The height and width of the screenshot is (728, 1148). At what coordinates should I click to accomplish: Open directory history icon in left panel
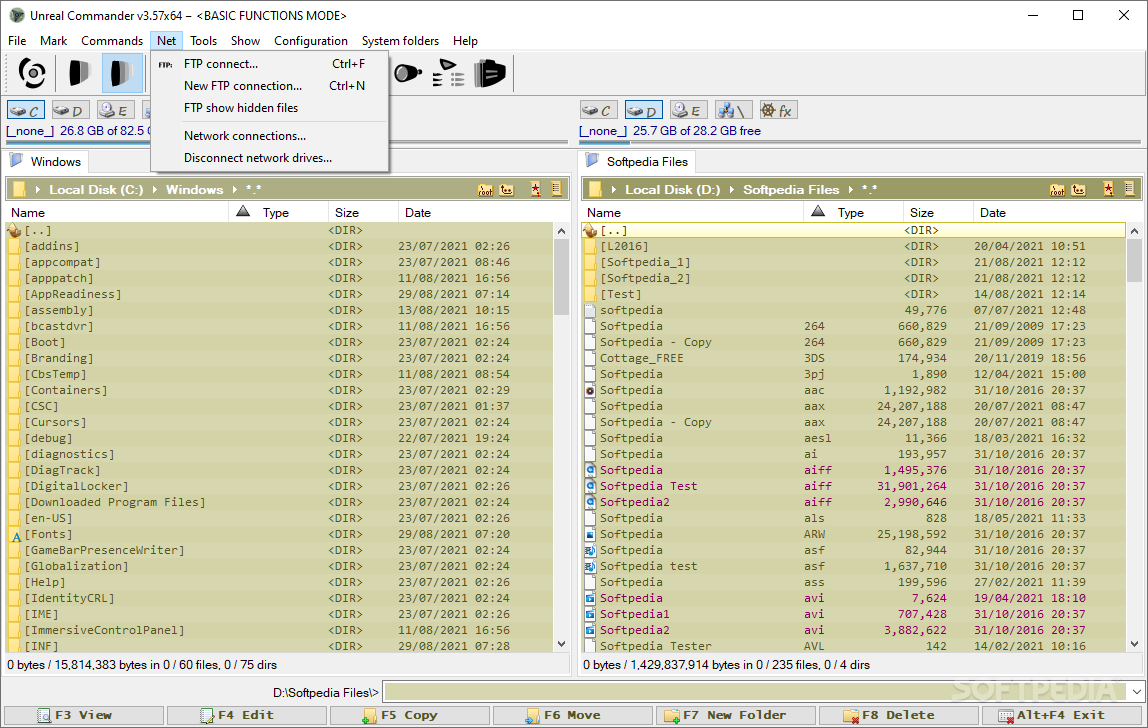(x=556, y=189)
